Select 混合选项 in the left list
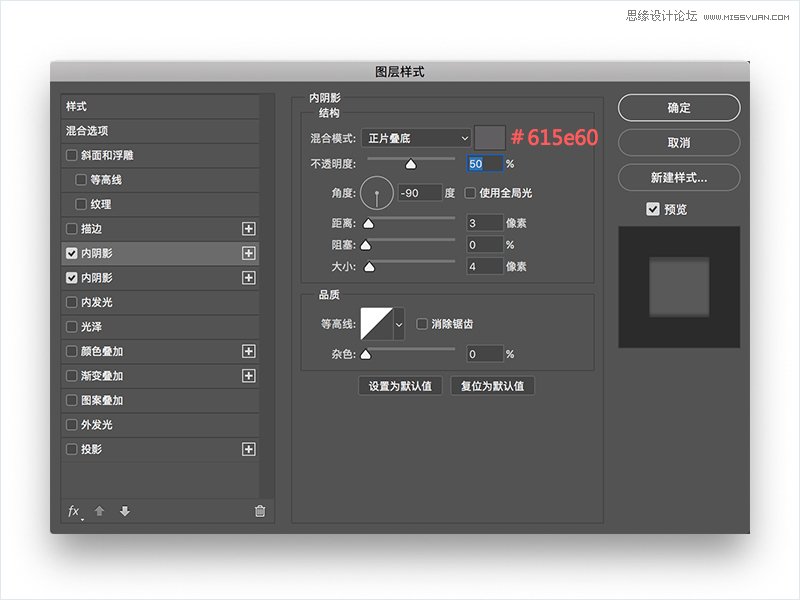The height and width of the screenshot is (600, 800). coord(160,131)
